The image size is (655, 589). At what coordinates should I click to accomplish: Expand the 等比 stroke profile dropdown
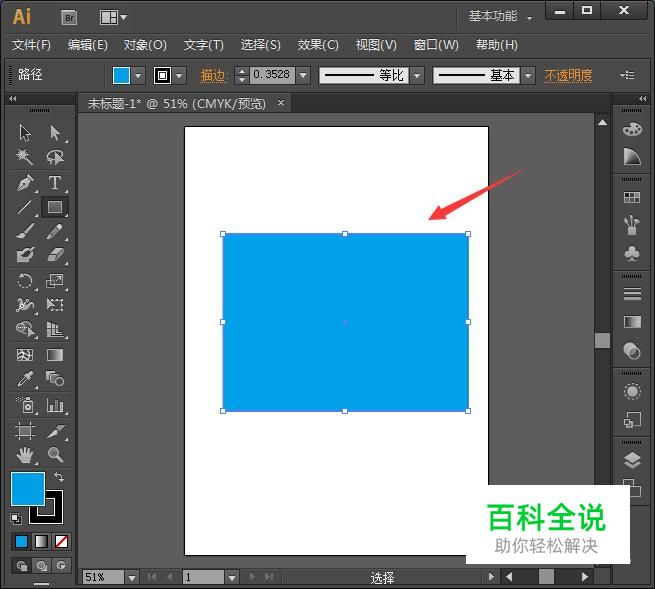417,75
